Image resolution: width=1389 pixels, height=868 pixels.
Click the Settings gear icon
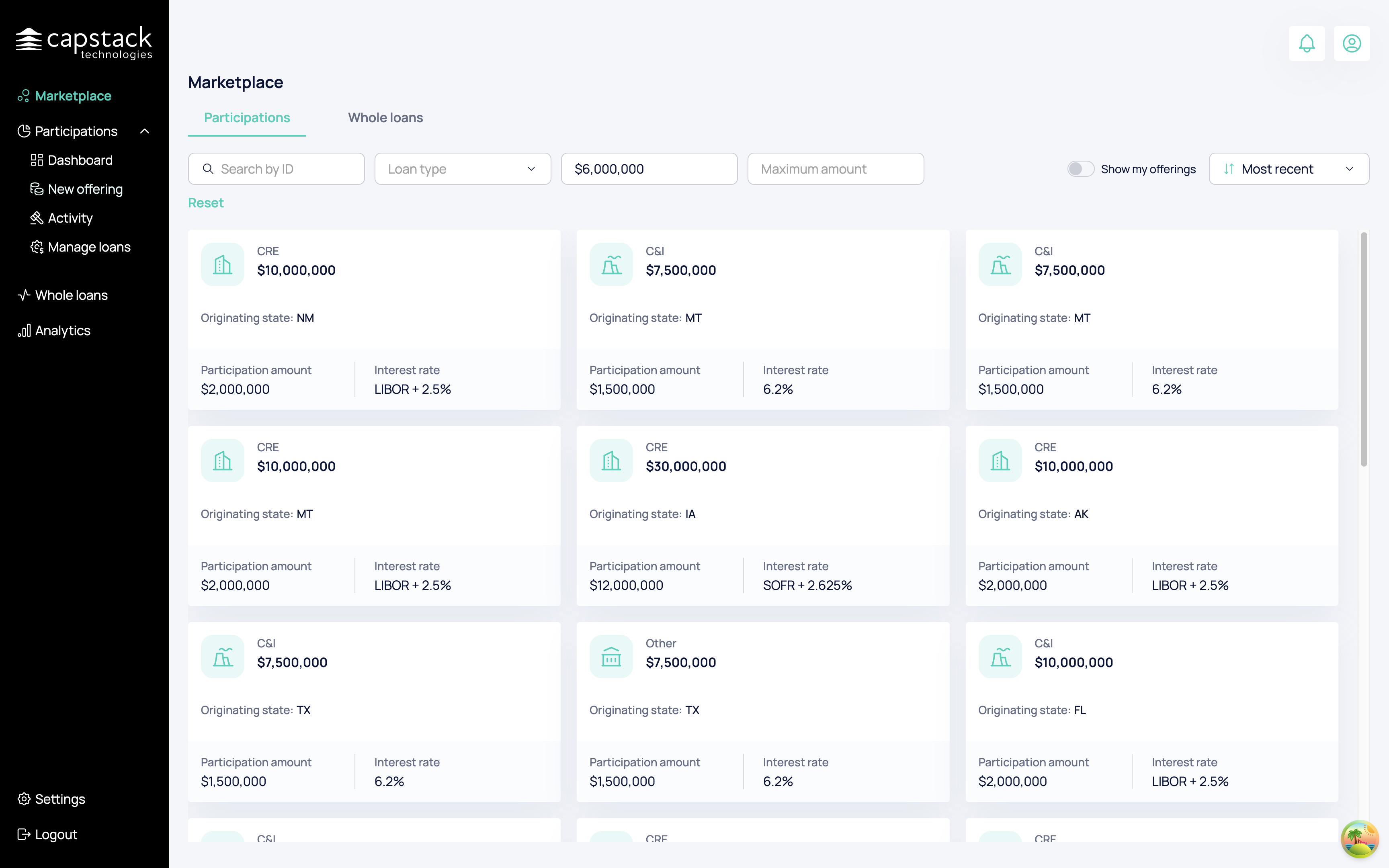(24, 799)
